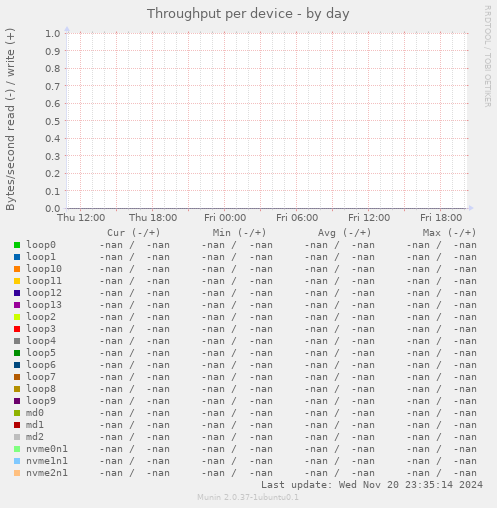Click the Bytes/second read/write axis title

(10, 120)
